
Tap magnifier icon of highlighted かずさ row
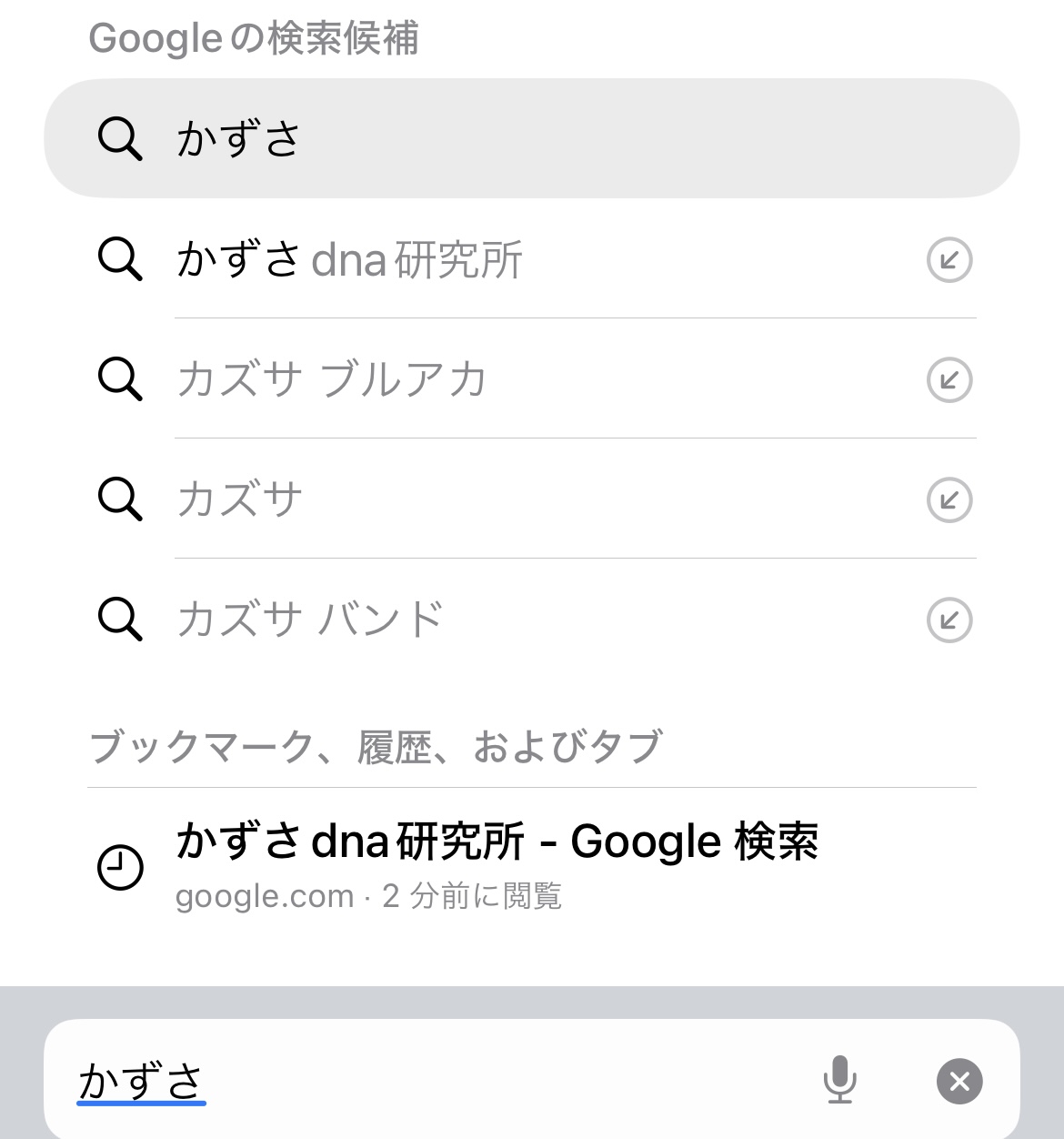[x=120, y=138]
